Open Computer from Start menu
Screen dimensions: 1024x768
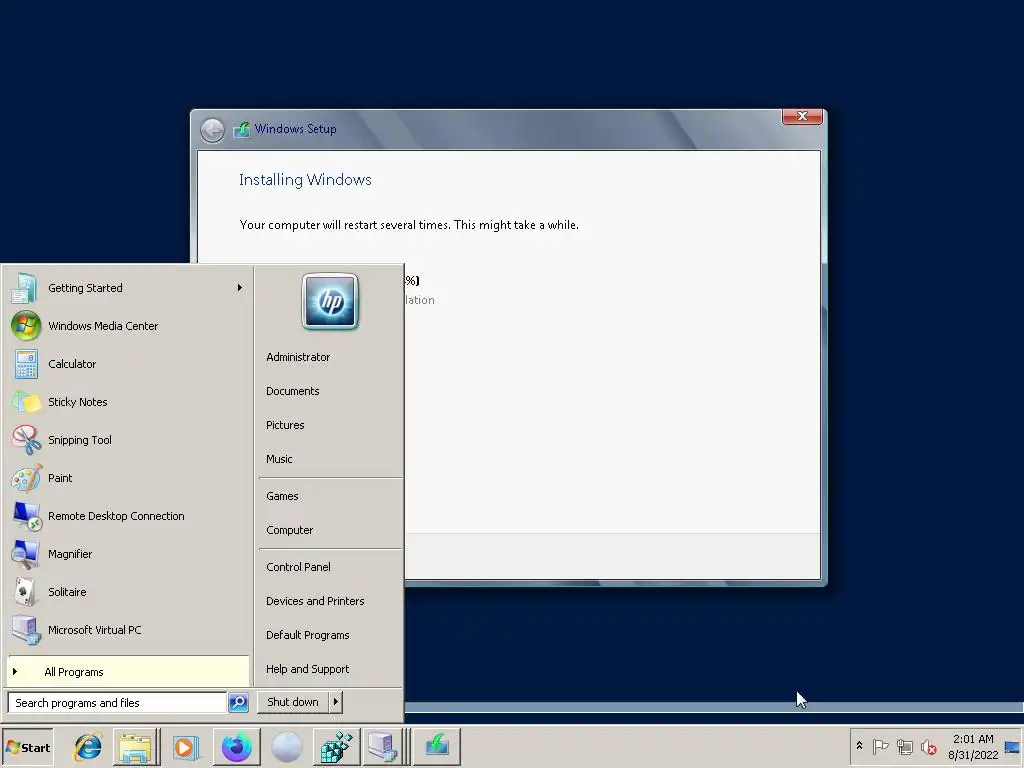pos(289,530)
